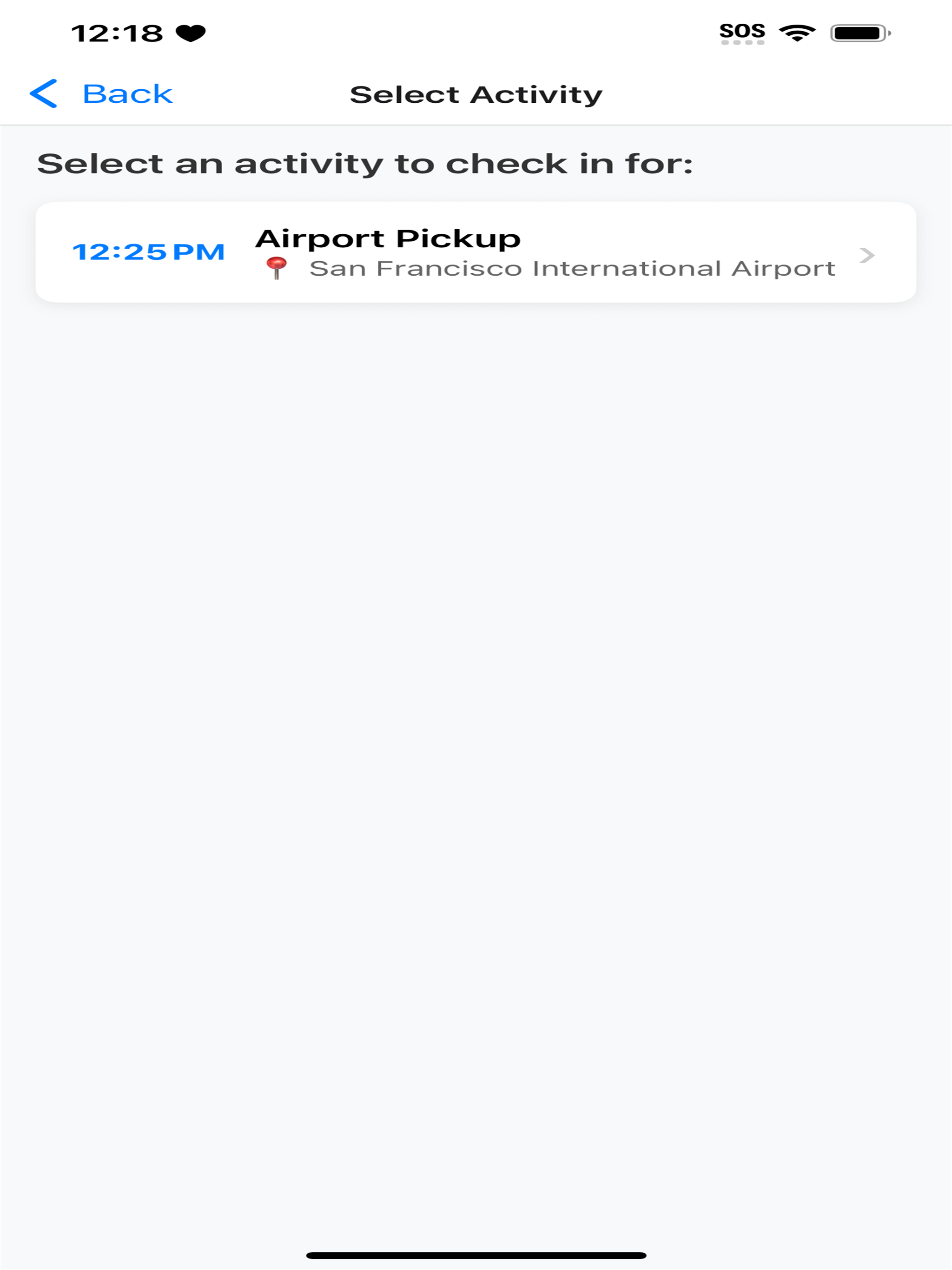
Task: Click the red map pin icon
Action: point(277,268)
